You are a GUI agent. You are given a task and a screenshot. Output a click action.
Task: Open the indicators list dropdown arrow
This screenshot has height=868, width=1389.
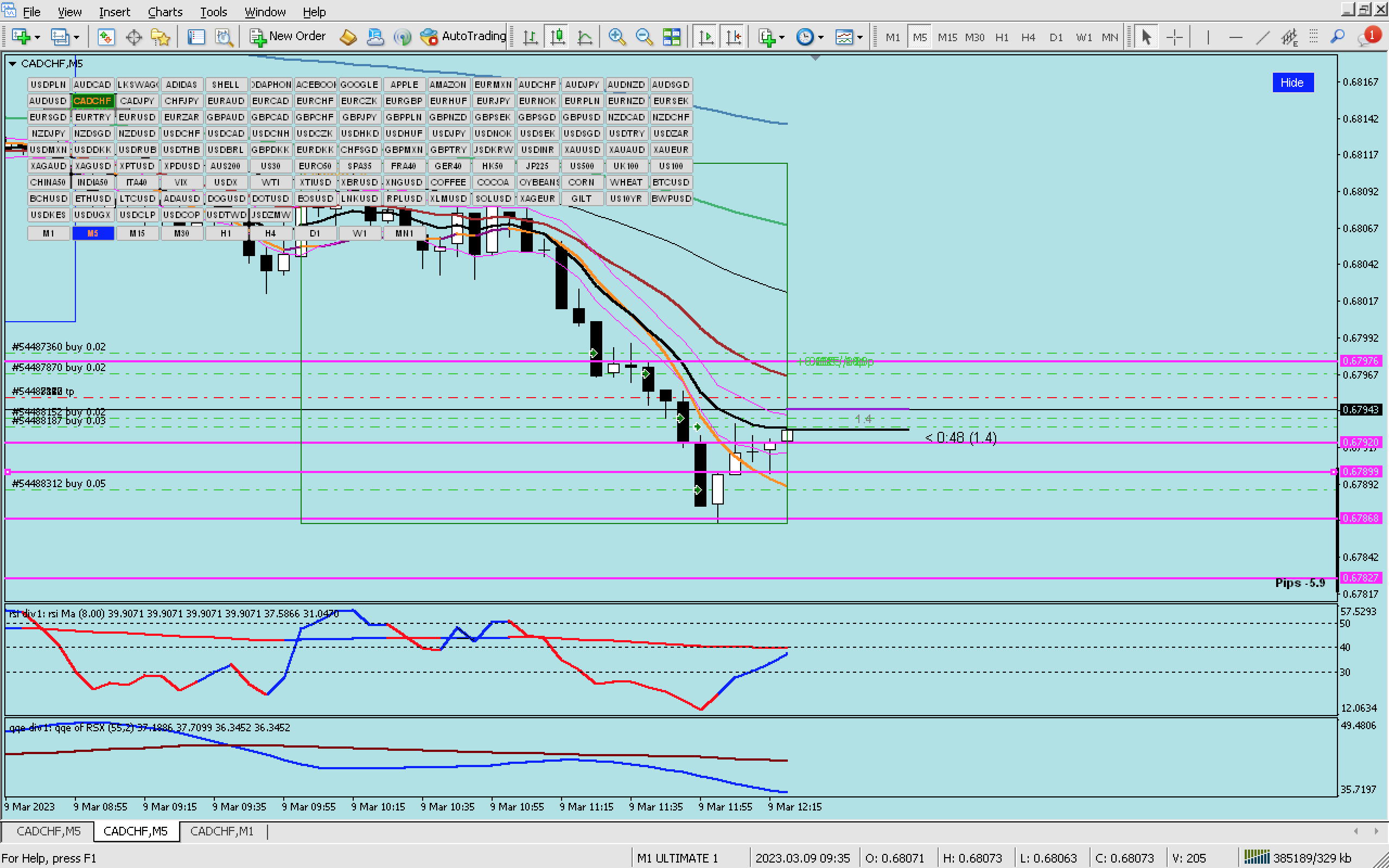click(782, 37)
